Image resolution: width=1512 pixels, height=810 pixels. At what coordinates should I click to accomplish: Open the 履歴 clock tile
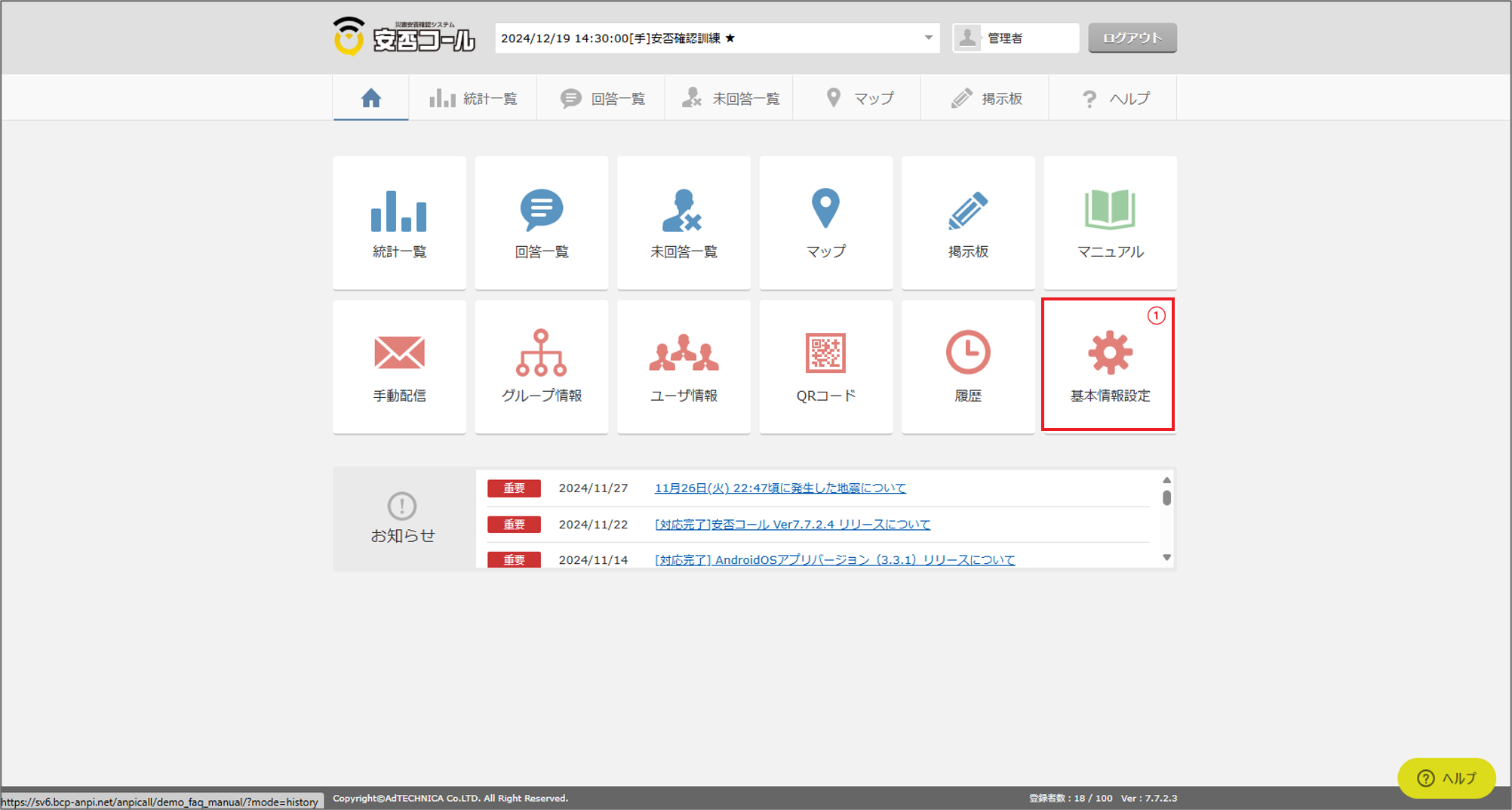967,367
